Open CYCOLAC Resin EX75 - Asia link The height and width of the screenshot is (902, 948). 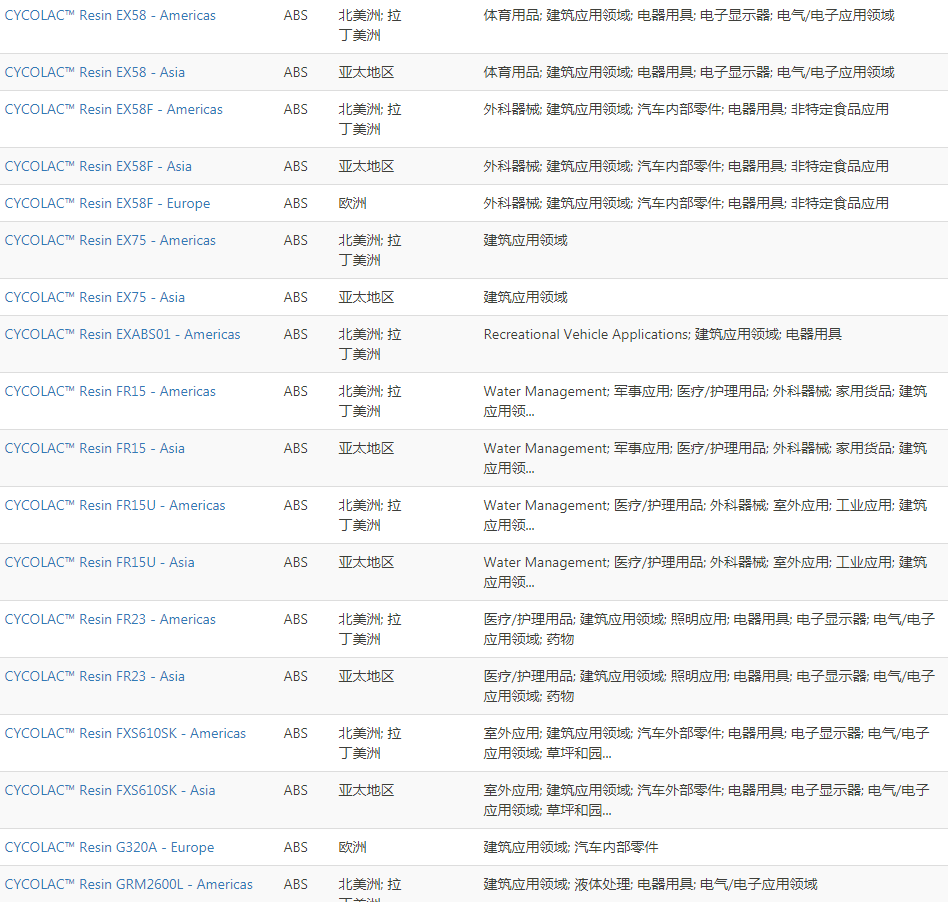coord(95,297)
